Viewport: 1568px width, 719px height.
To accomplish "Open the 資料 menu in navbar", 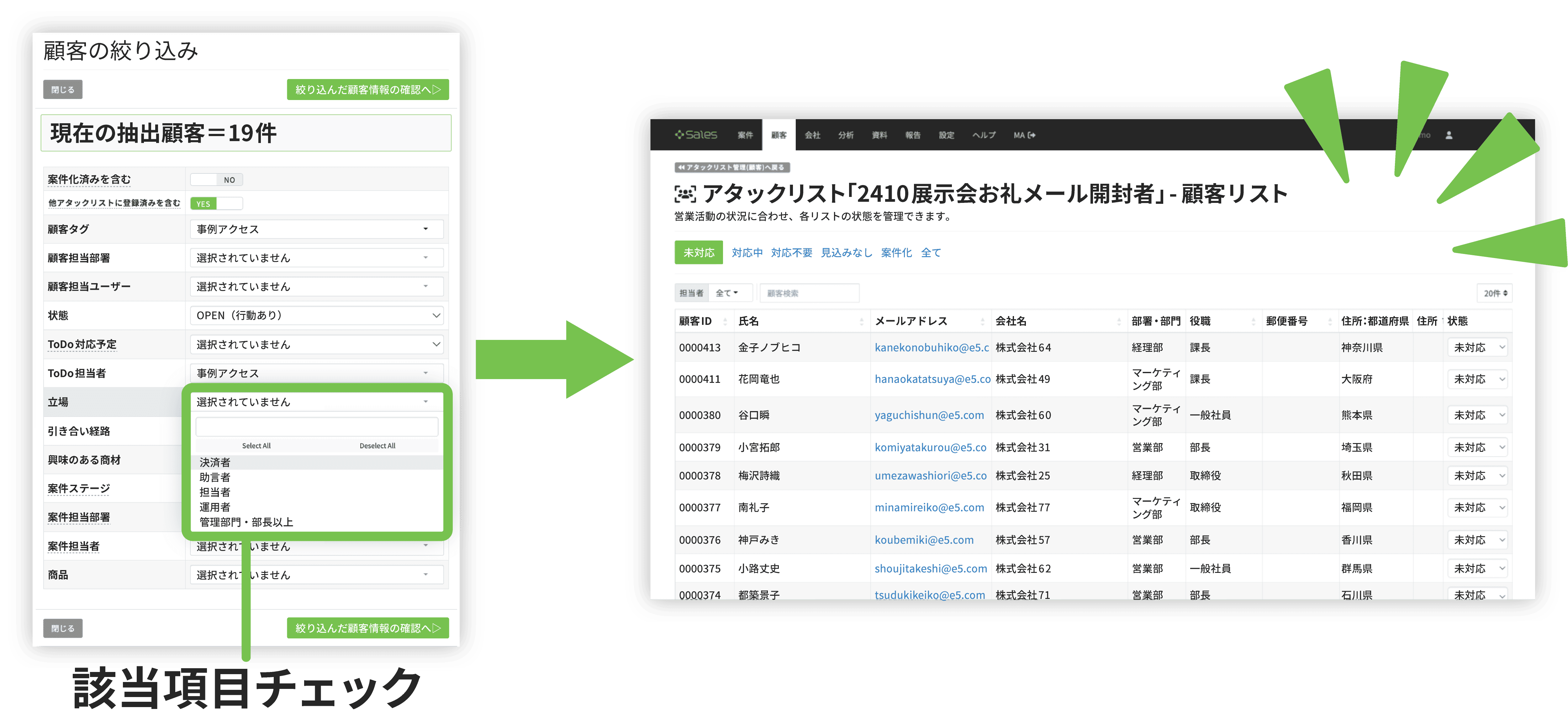I will pos(879,135).
